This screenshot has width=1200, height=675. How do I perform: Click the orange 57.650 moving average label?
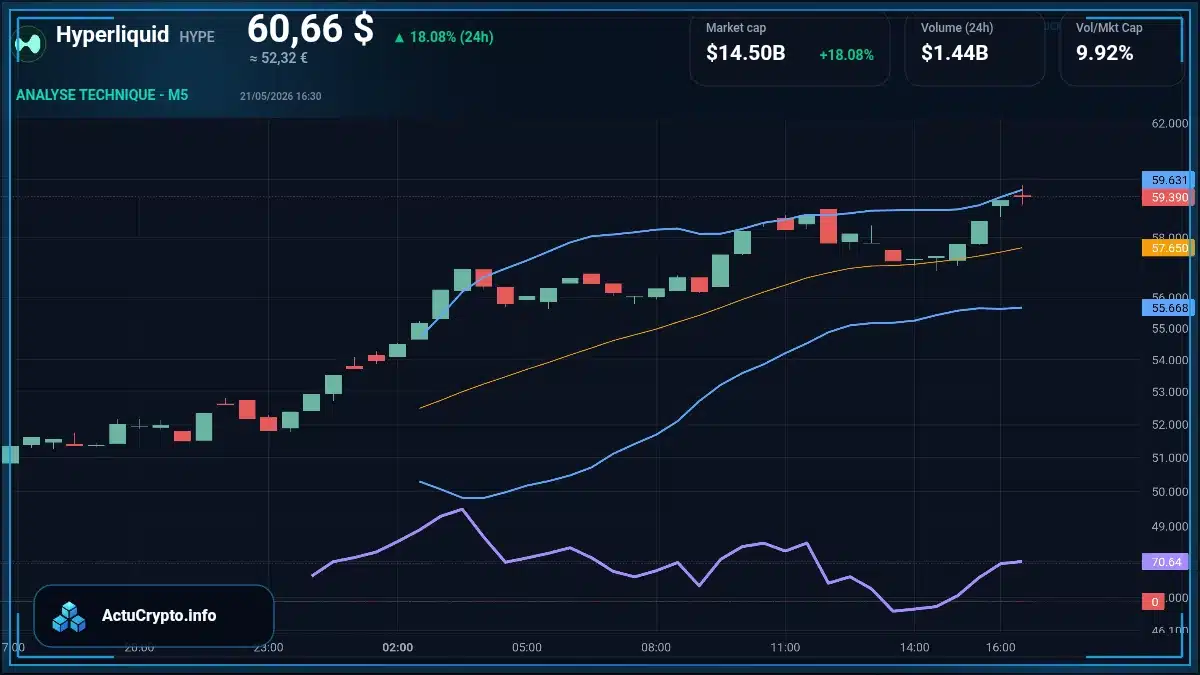click(x=1168, y=247)
